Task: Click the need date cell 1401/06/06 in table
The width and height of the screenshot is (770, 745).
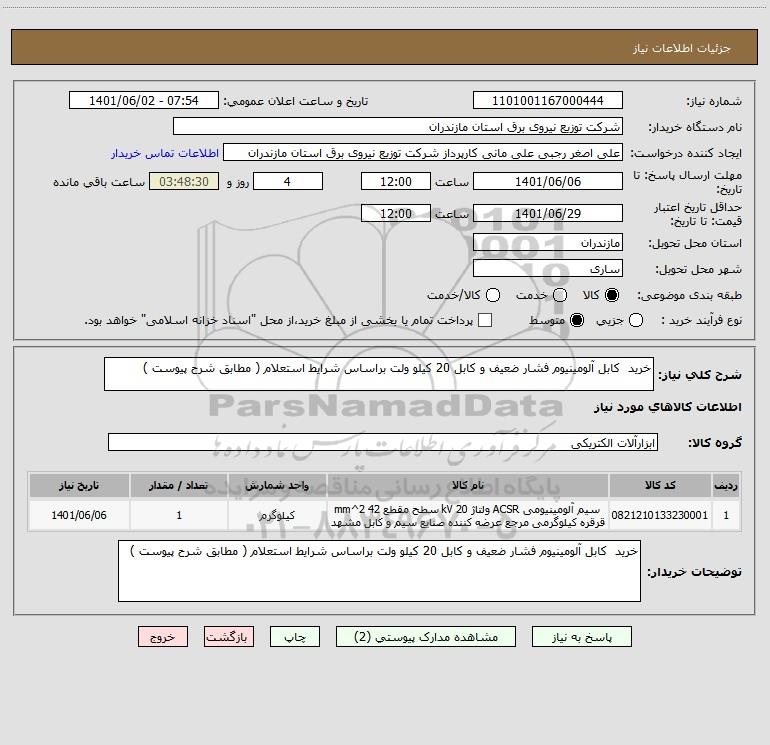Action: 79,515
